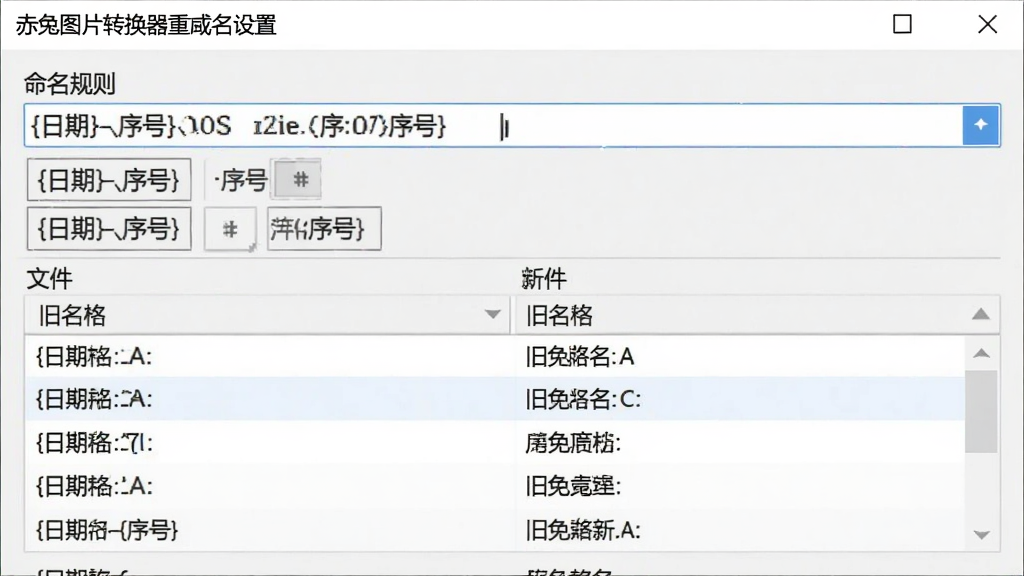This screenshot has width=1024, height=576.
Task: Click the second-row {日期}-序号} template button
Action: tap(109, 229)
